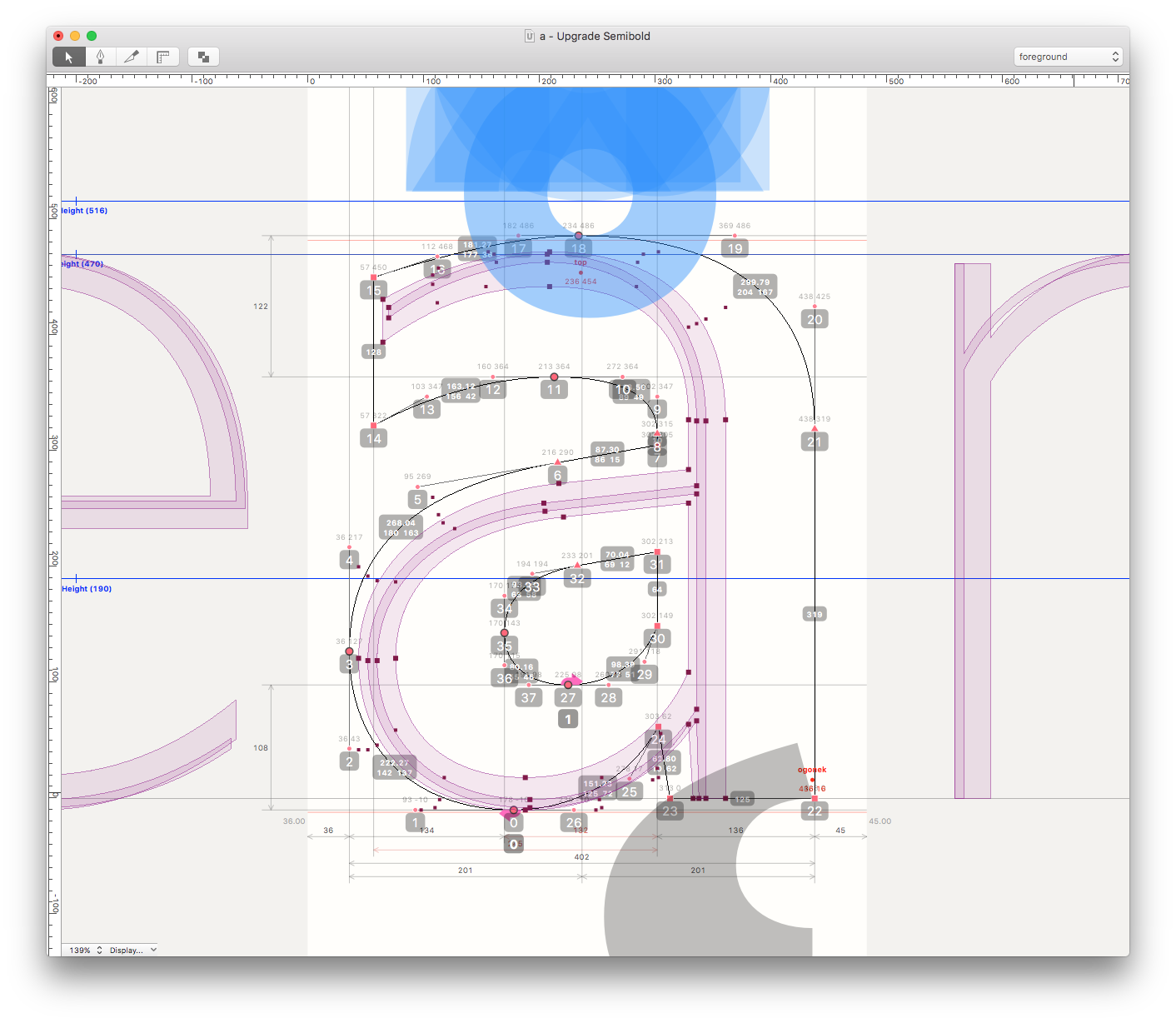1176x1023 pixels.
Task: Open the Display... options menu
Action: click(x=133, y=950)
